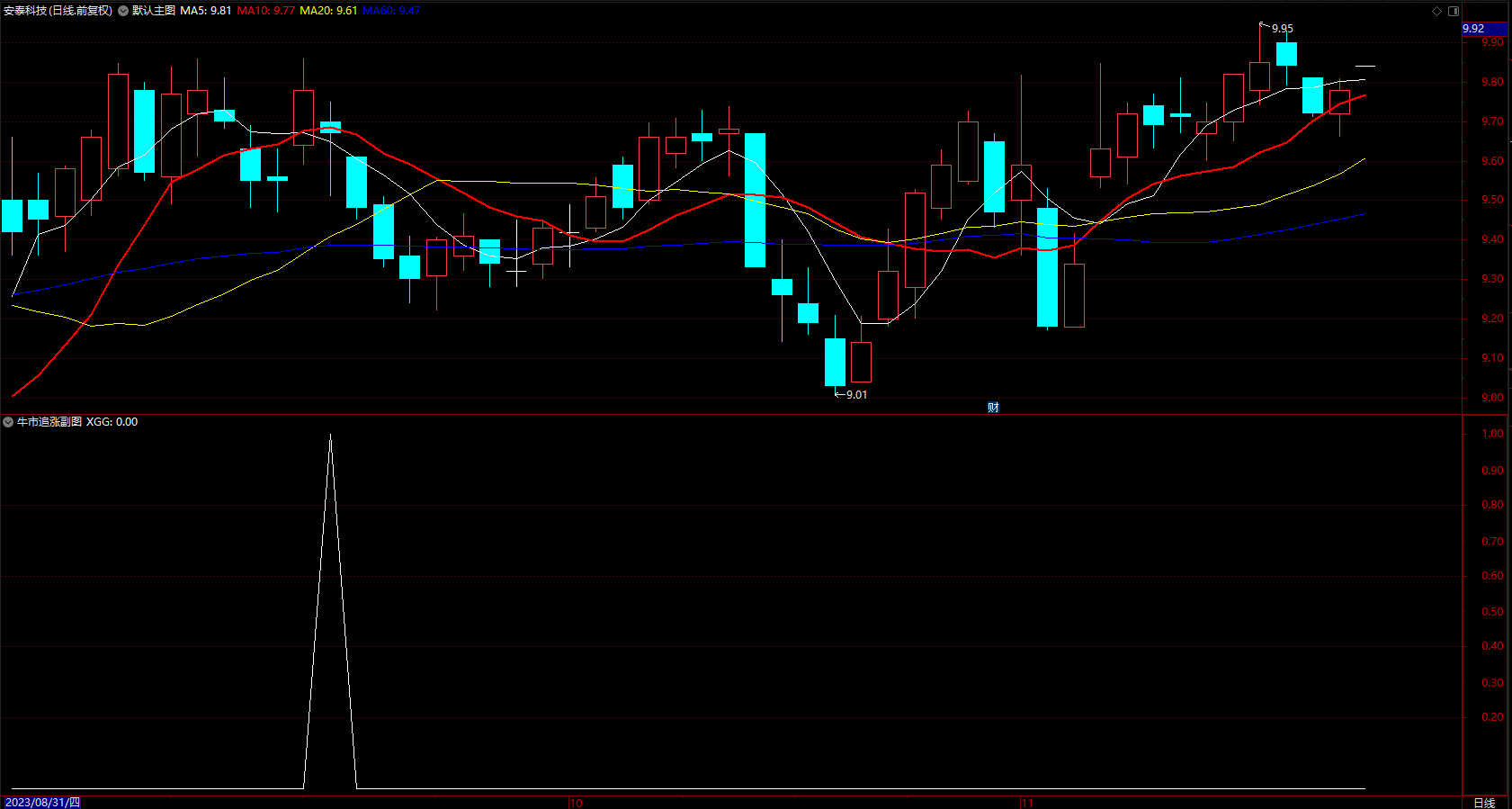Screen dimensions: 1512x809
Task: Click the 安泰科技(日线.前复权) title label
Action: (58, 11)
